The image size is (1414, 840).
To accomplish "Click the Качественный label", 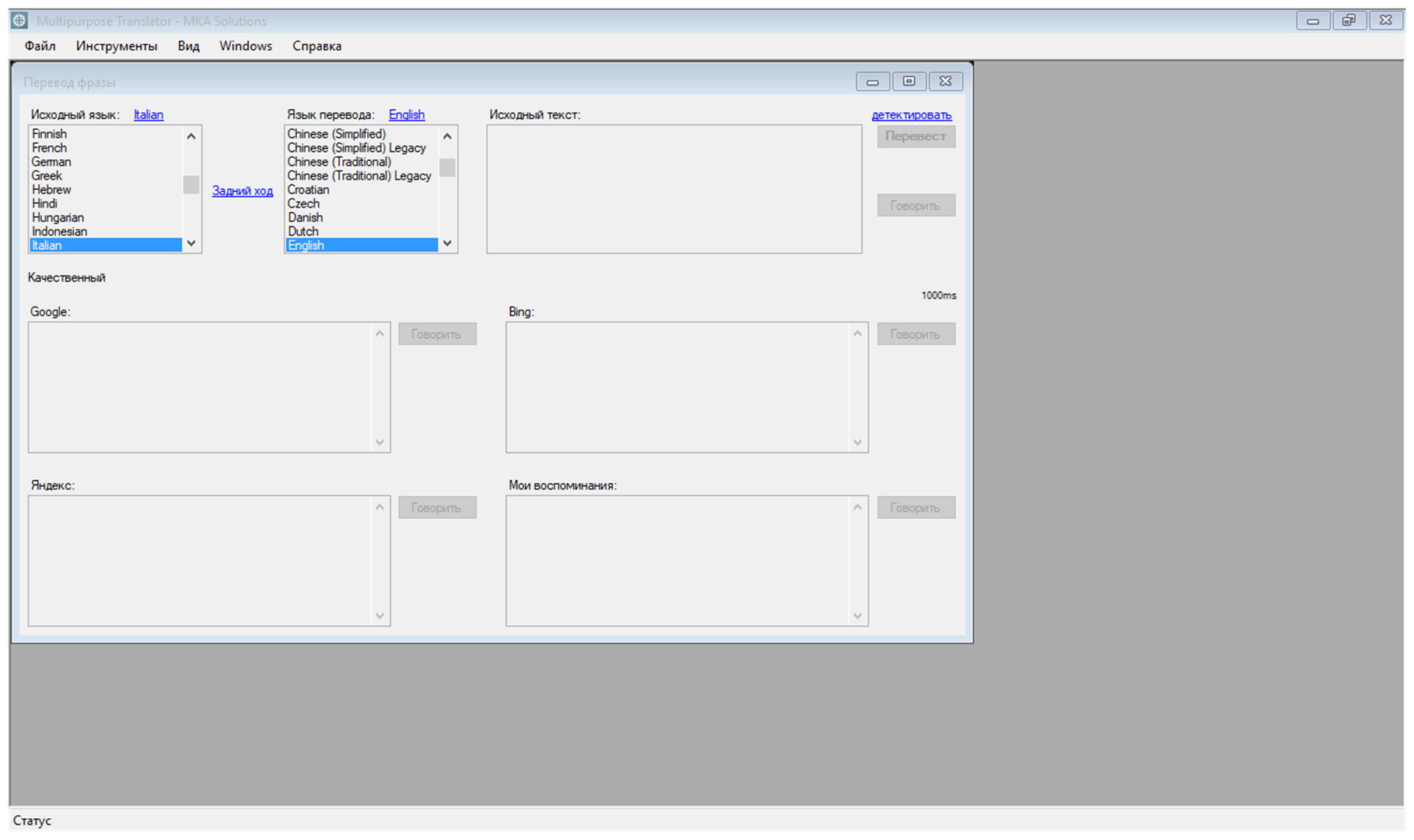I will click(67, 278).
